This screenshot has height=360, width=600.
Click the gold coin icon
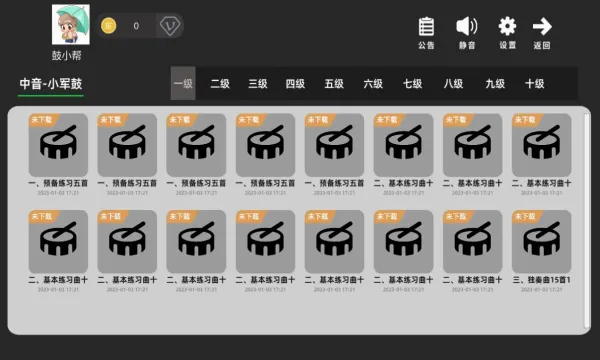(109, 26)
